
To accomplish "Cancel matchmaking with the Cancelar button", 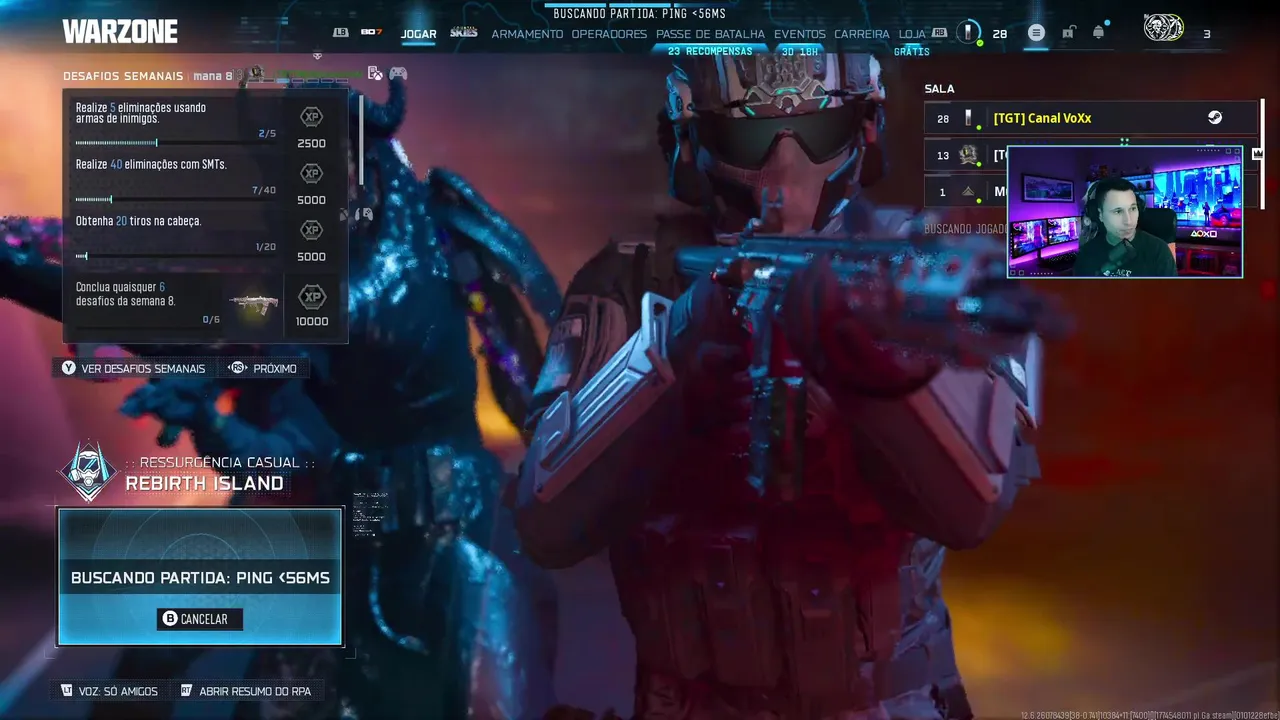I will (x=199, y=619).
